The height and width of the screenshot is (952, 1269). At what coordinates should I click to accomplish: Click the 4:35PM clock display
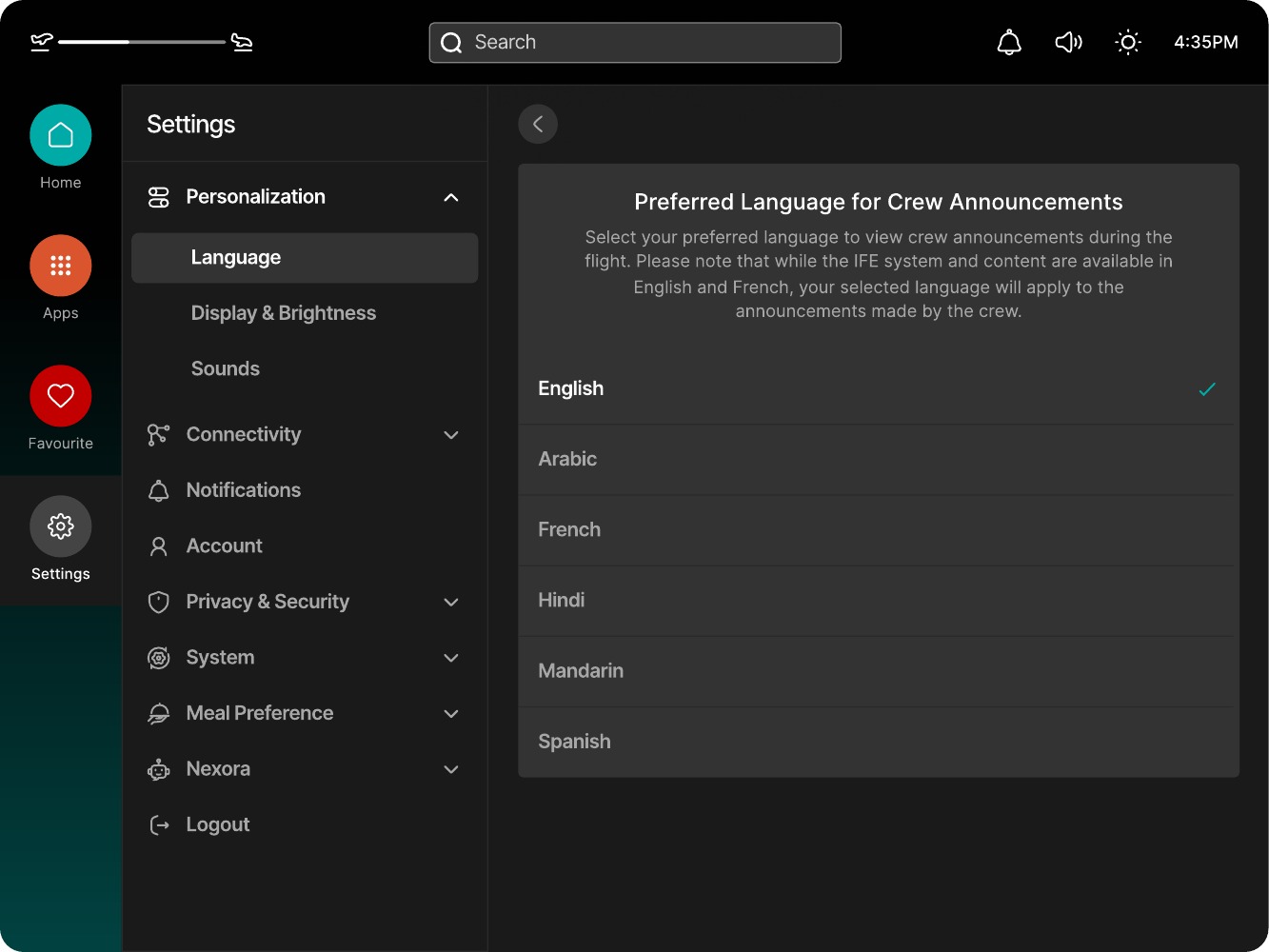click(x=1206, y=42)
